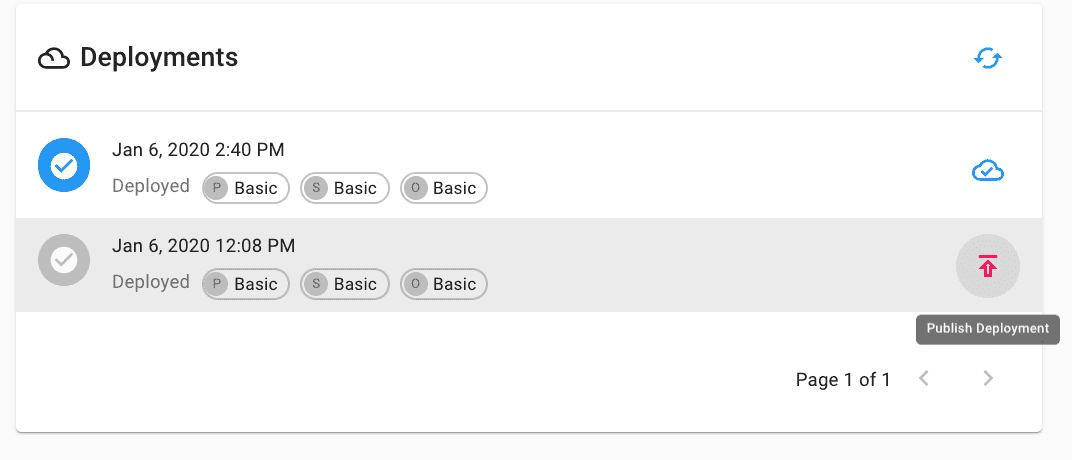The height and width of the screenshot is (460, 1072).
Task: Go to the next page with right chevron
Action: click(988, 378)
